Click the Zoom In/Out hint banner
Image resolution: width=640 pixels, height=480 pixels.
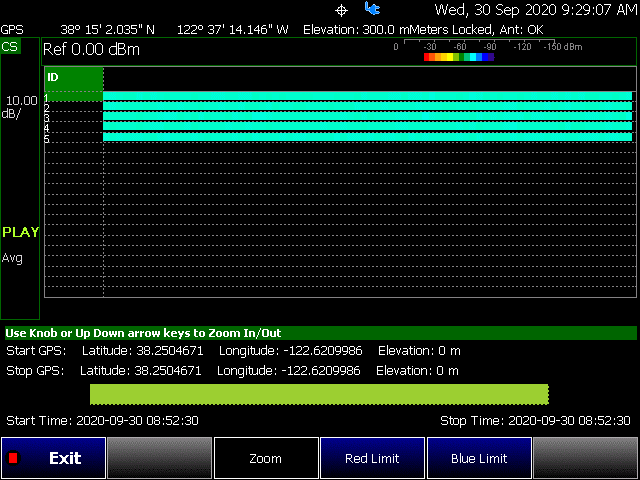[x=321, y=333]
